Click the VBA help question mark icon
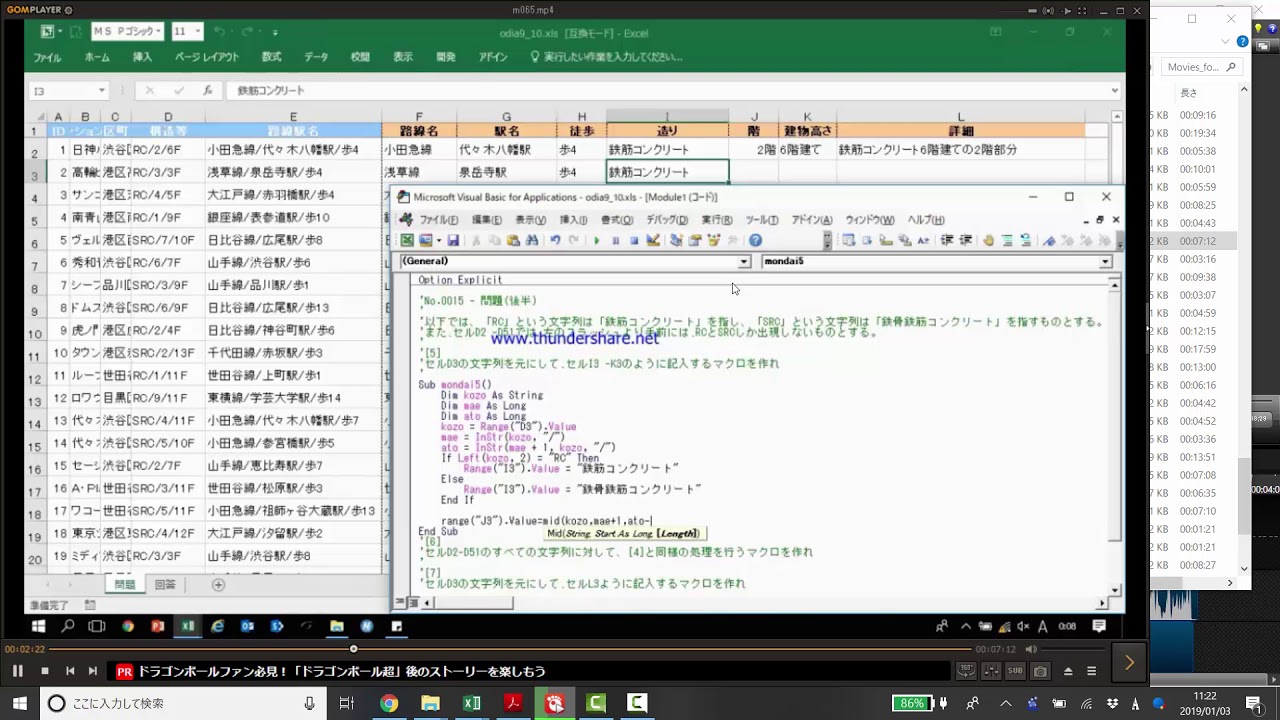The image size is (1280, 720). pos(755,241)
